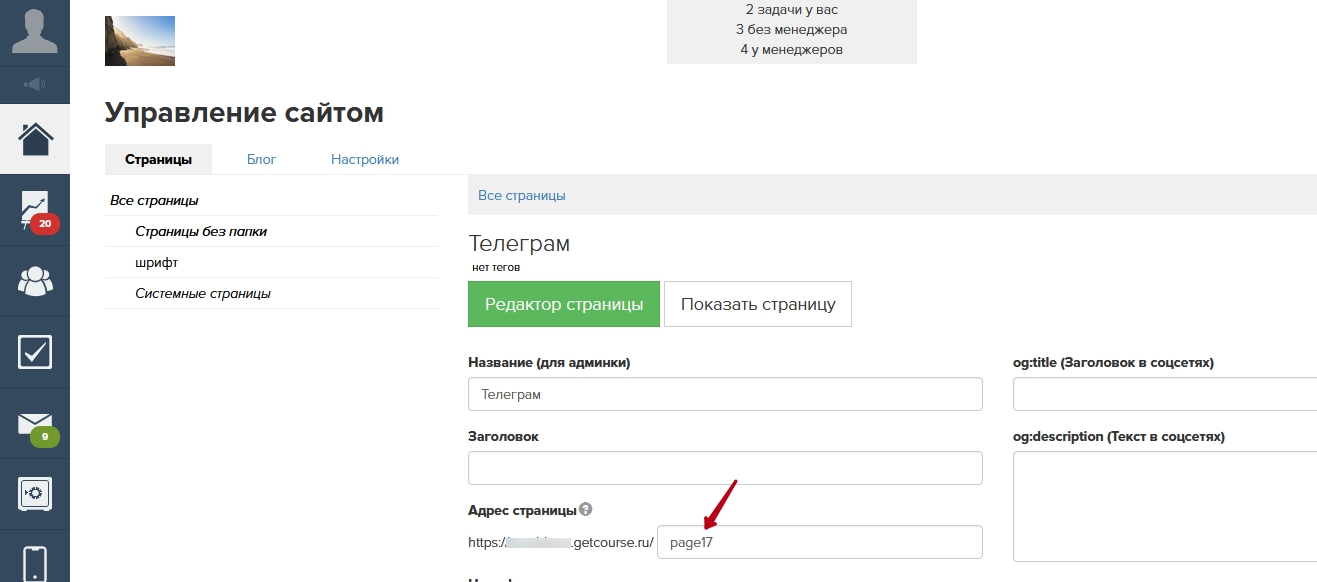This screenshot has width=1317, height=582.
Task: Click the green Редактор страницы button
Action: pyautogui.click(x=564, y=304)
